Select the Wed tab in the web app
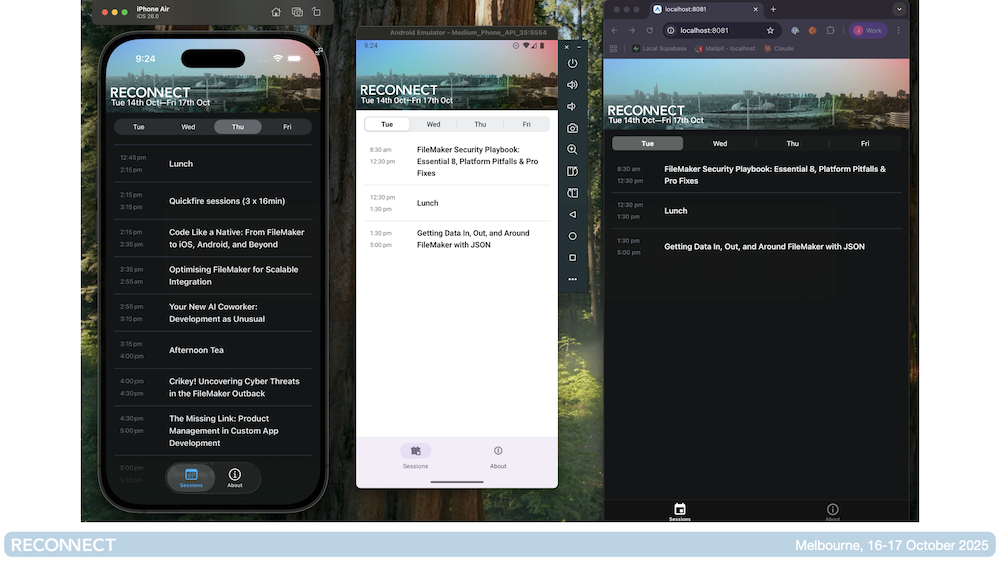 click(x=720, y=143)
